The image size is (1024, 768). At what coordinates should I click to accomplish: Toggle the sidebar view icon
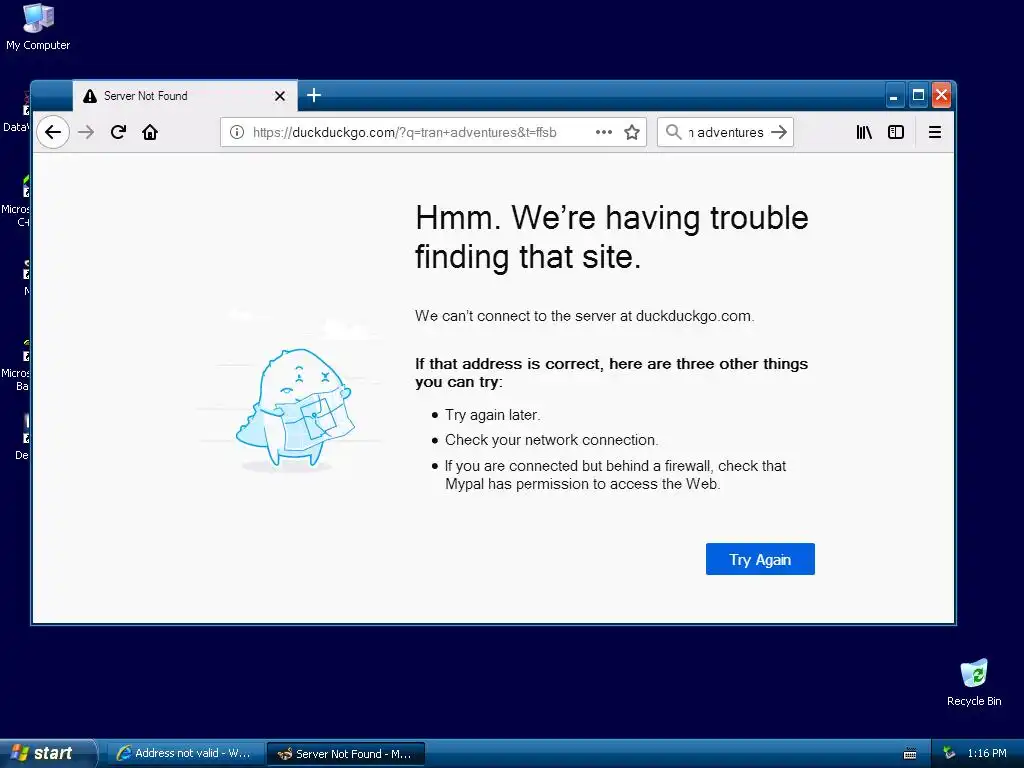(x=896, y=132)
